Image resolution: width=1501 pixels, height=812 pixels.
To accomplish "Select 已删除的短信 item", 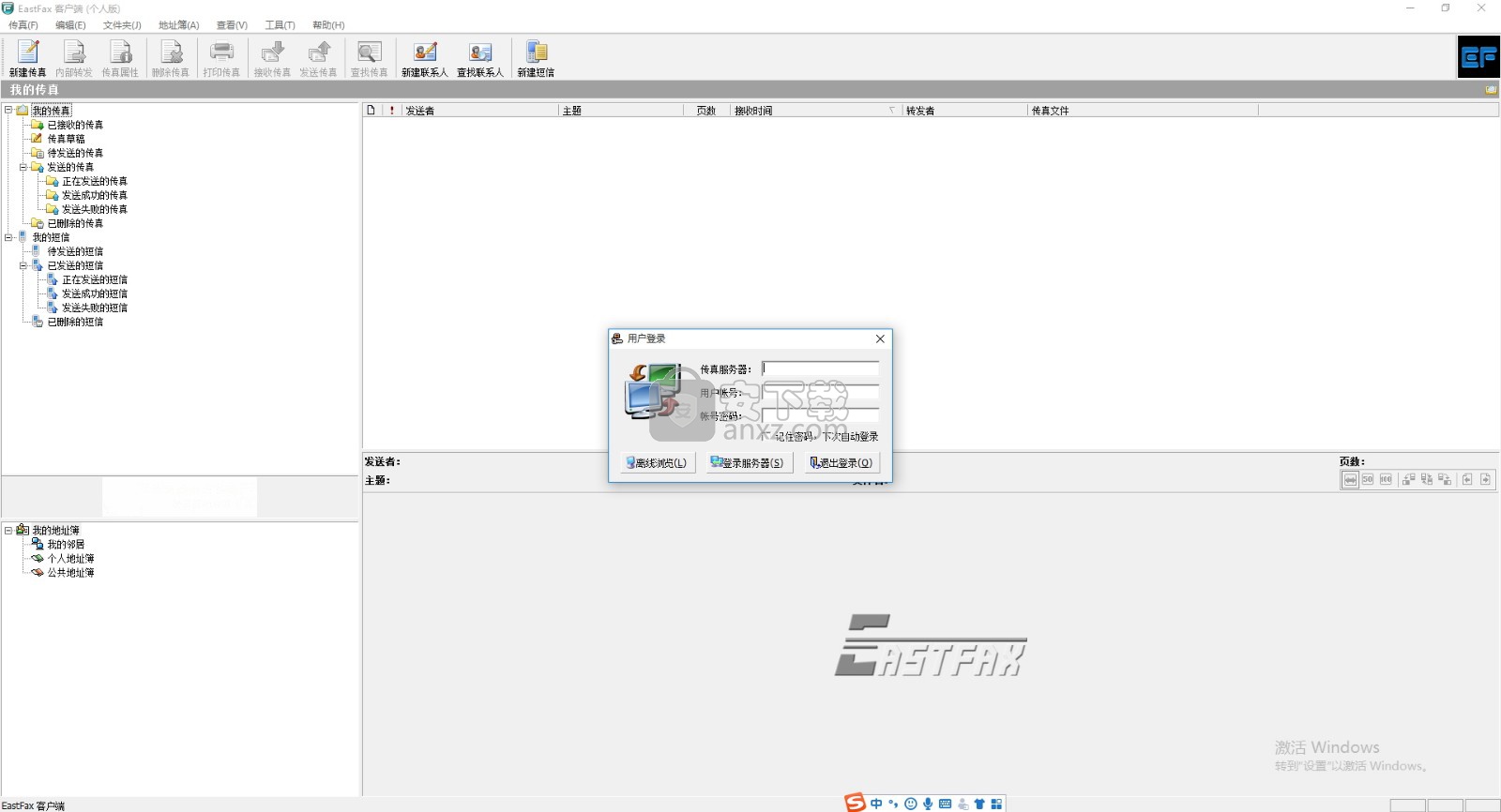I will (x=75, y=322).
